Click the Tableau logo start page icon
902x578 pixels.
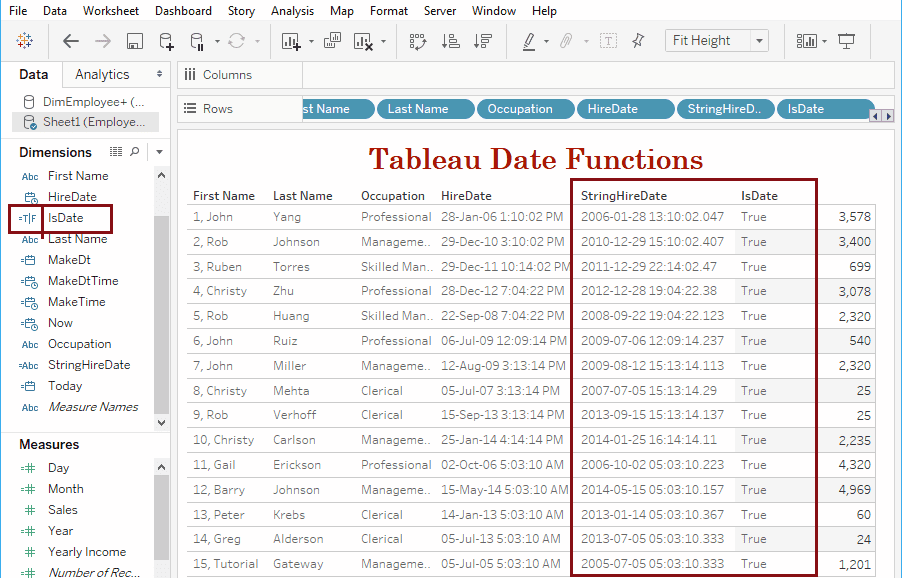click(25, 41)
